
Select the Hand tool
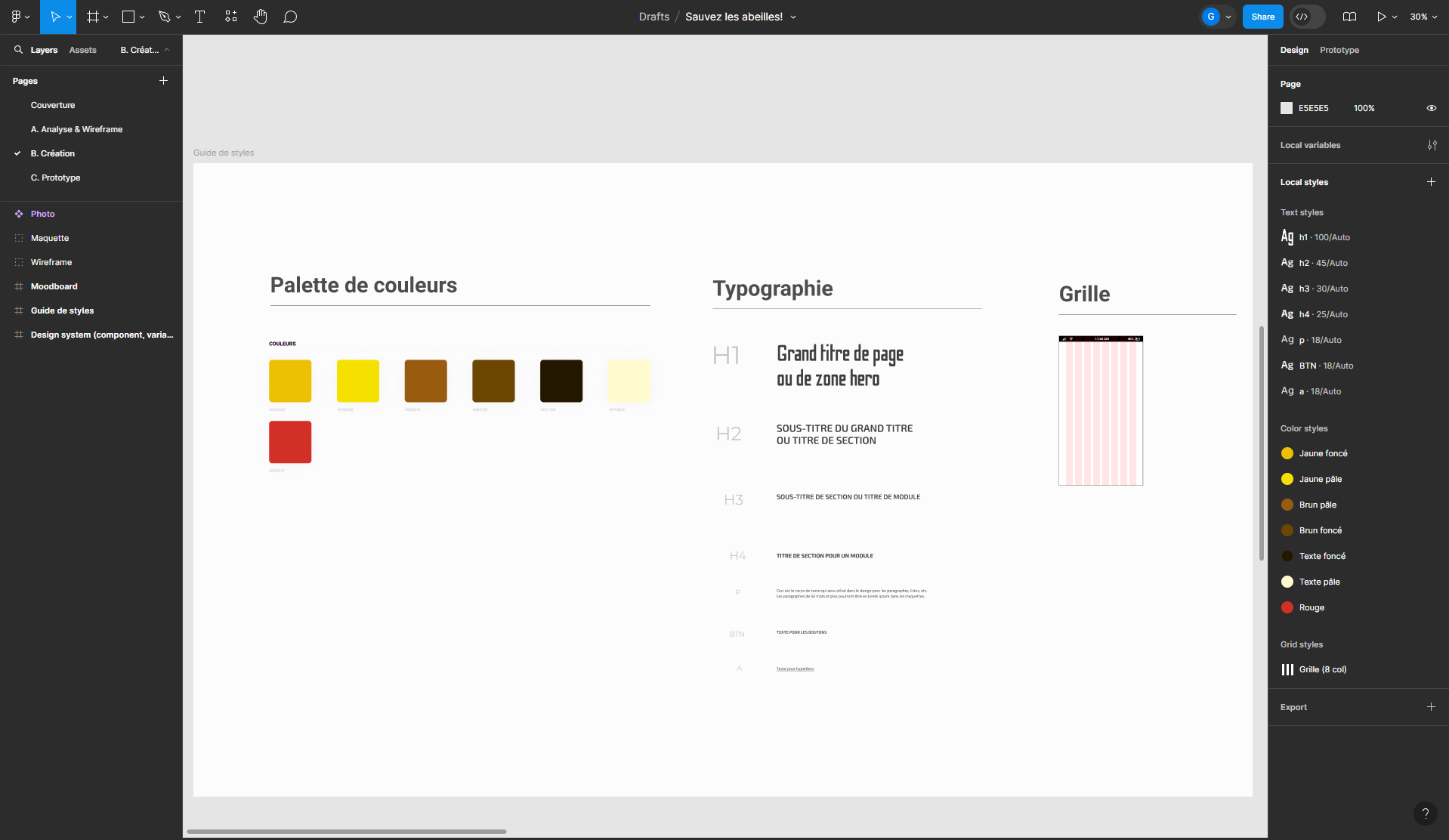pyautogui.click(x=261, y=17)
